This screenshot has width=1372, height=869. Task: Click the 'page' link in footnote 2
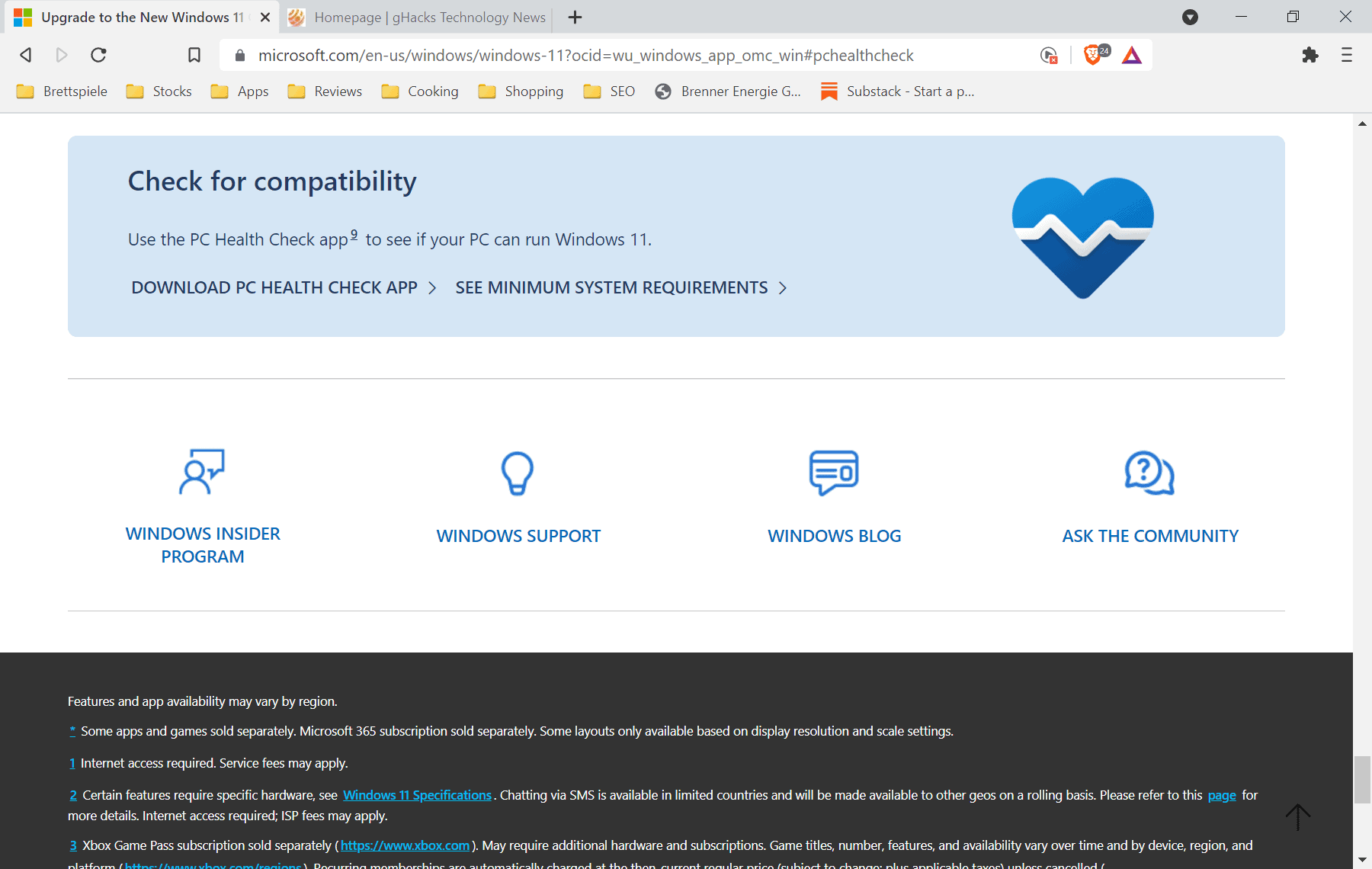[1222, 795]
